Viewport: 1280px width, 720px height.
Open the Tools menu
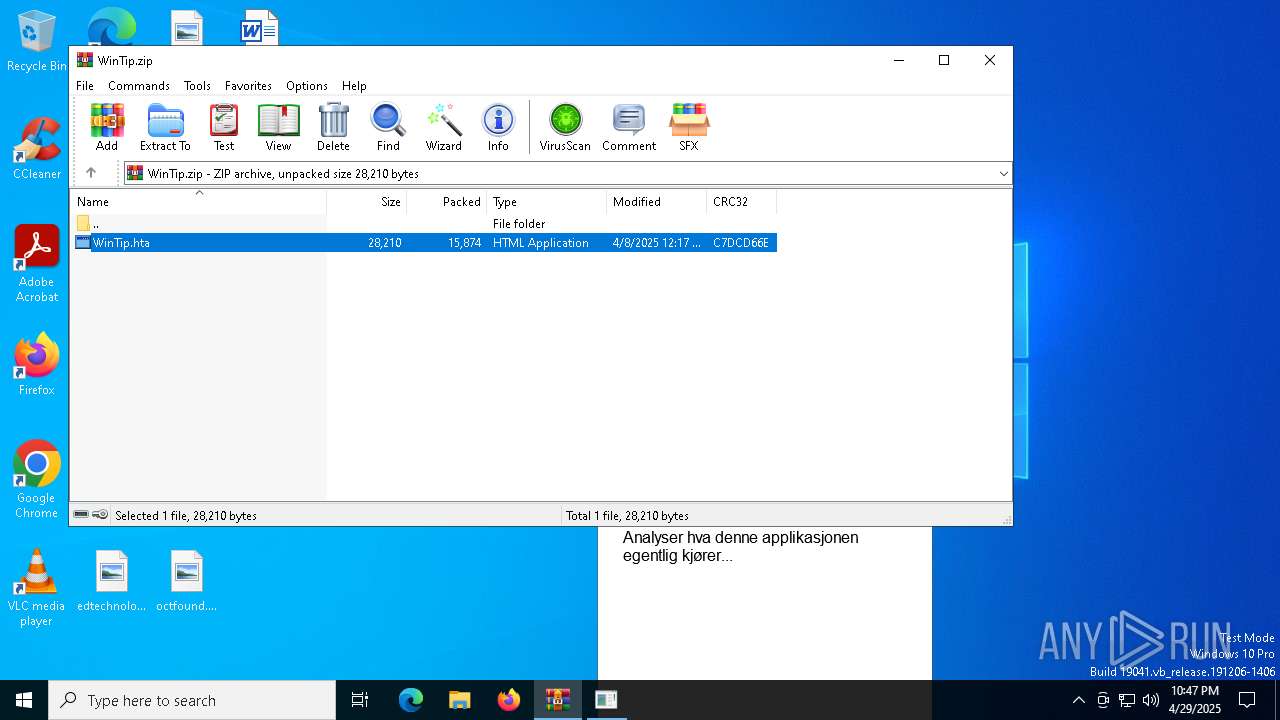197,86
